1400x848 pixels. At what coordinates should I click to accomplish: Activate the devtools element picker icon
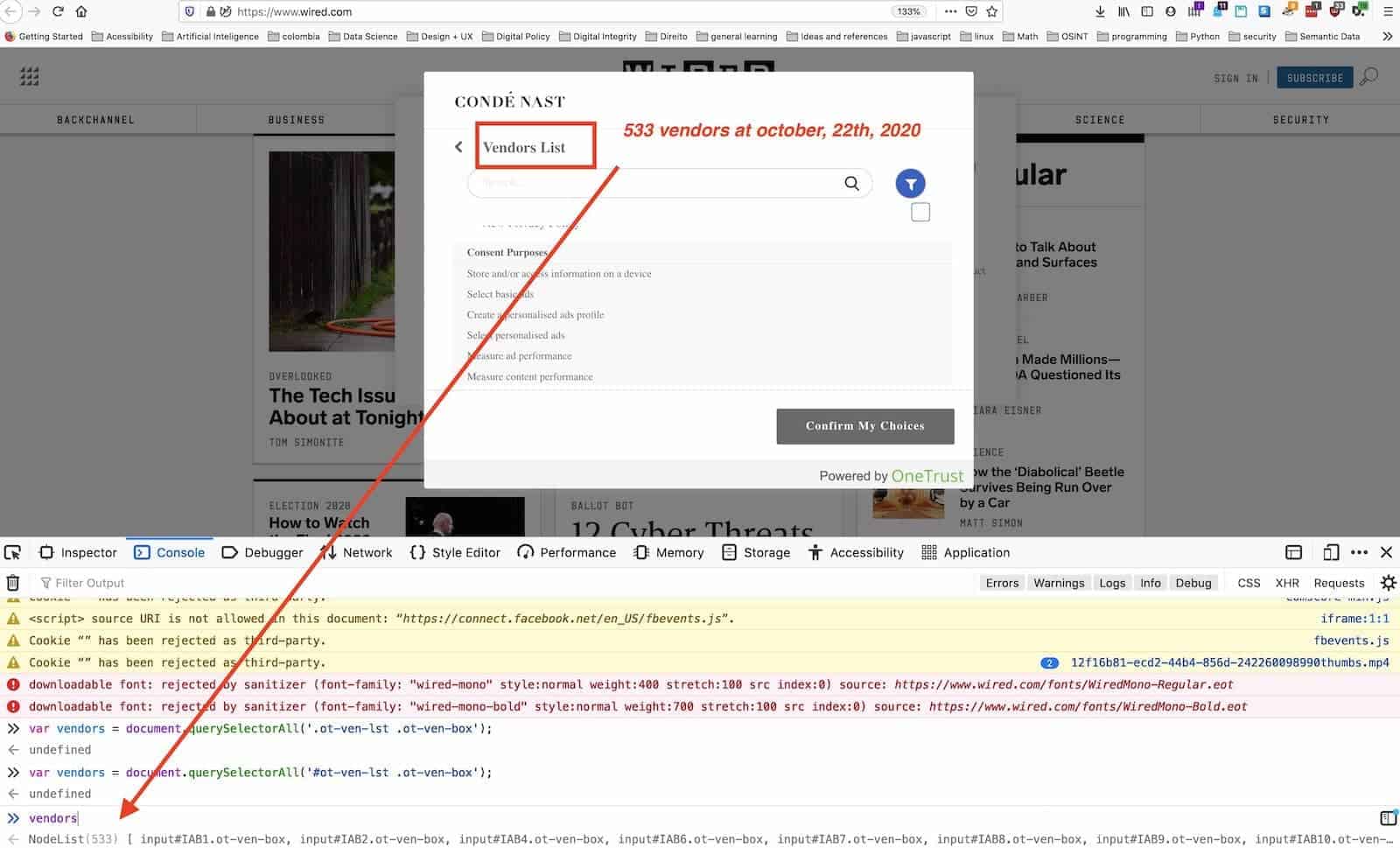(x=13, y=552)
